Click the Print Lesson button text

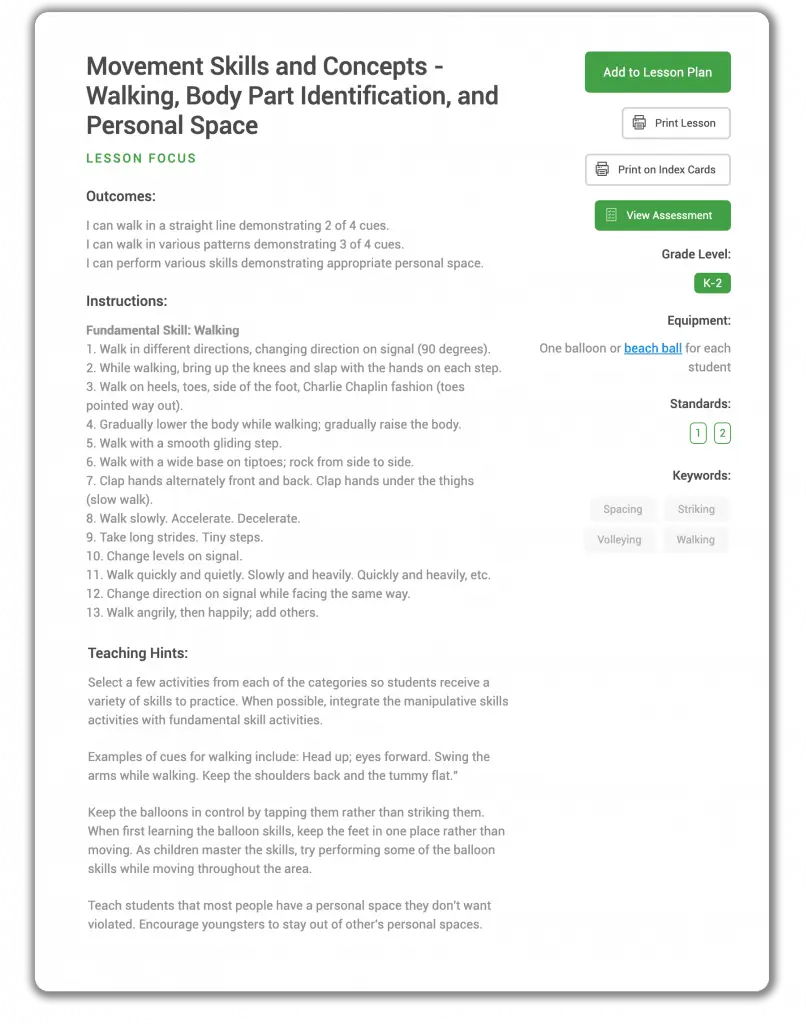tap(685, 123)
